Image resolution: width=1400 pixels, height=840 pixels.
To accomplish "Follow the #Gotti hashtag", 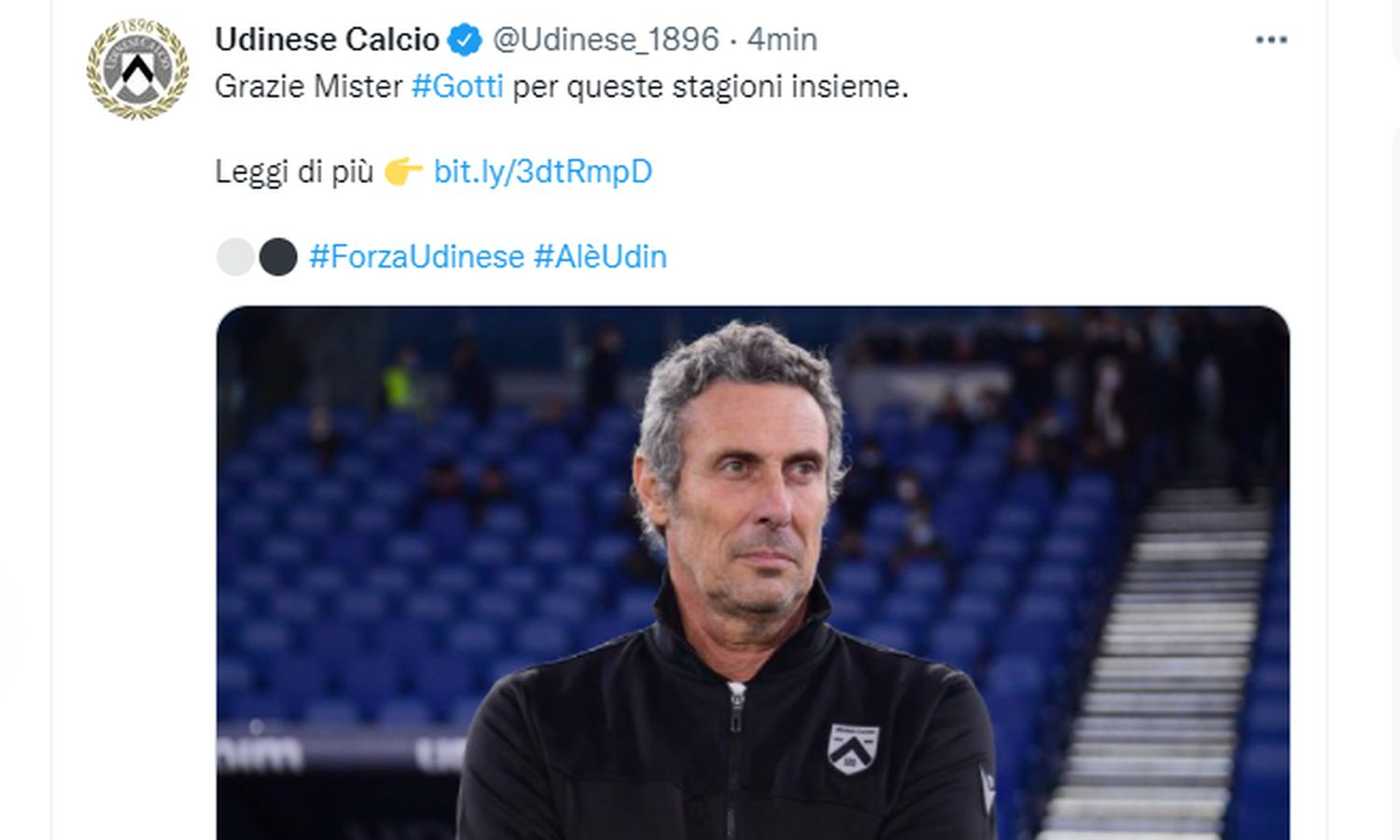I will pos(457,87).
